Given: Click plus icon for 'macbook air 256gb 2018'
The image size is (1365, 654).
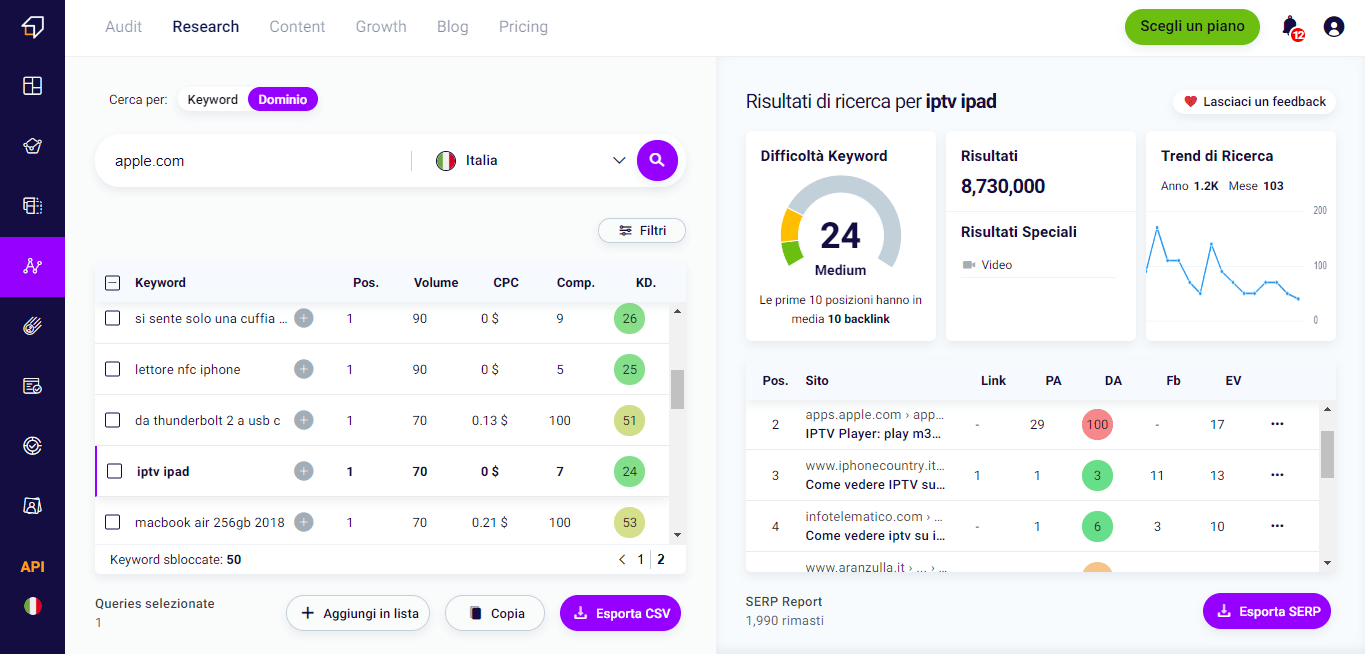Looking at the screenshot, I should click(304, 522).
